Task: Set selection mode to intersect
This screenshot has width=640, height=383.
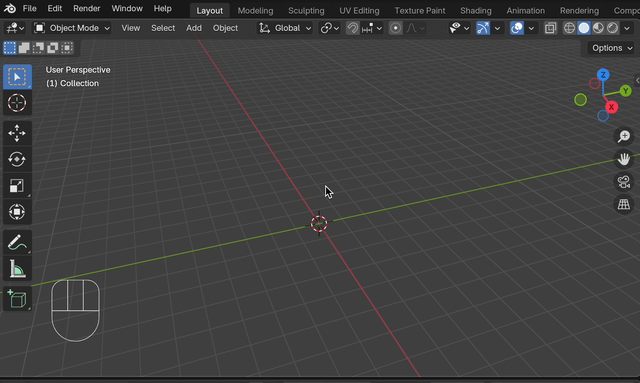Action: tap(67, 48)
